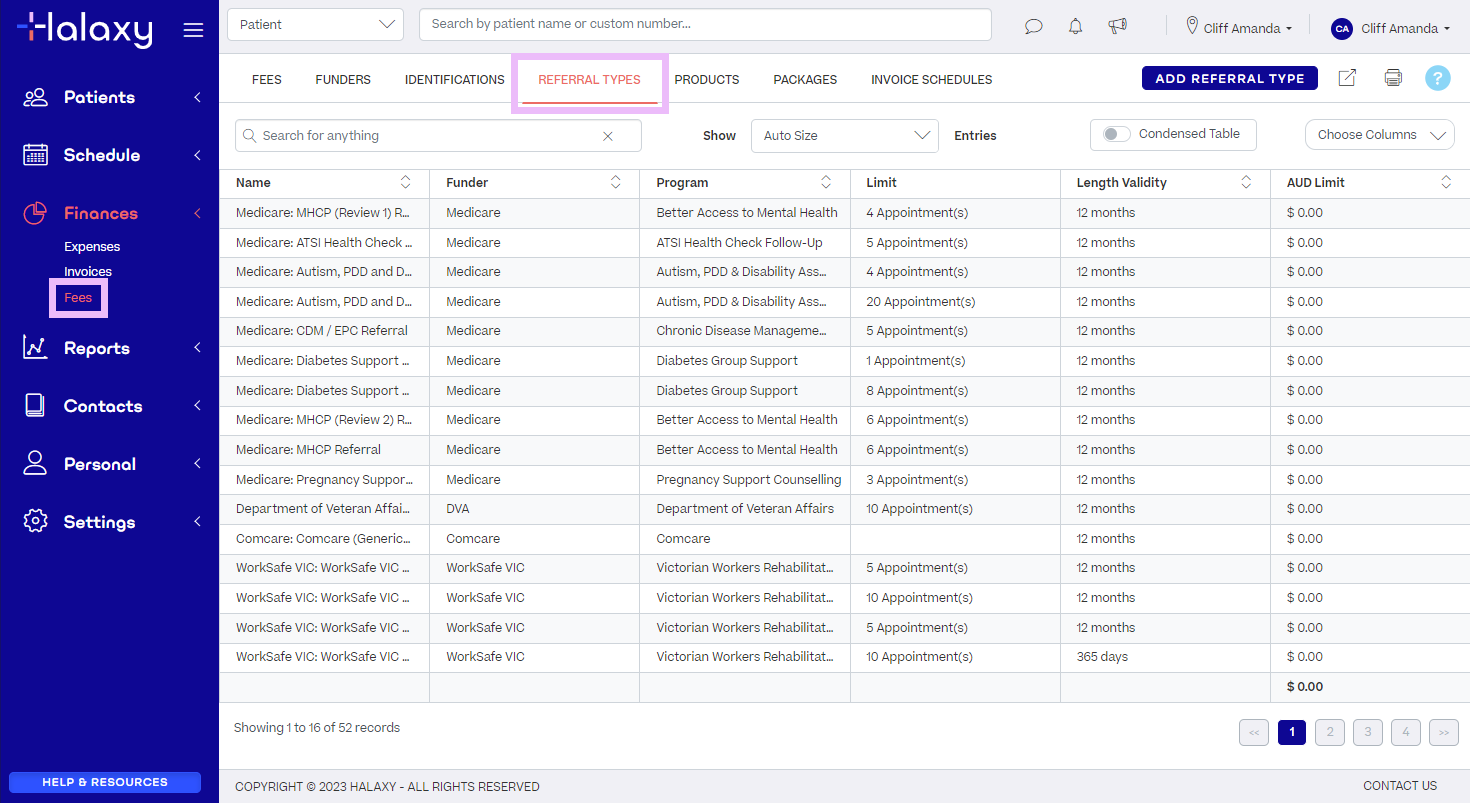Open the Expenses sidebar link

pos(92,247)
